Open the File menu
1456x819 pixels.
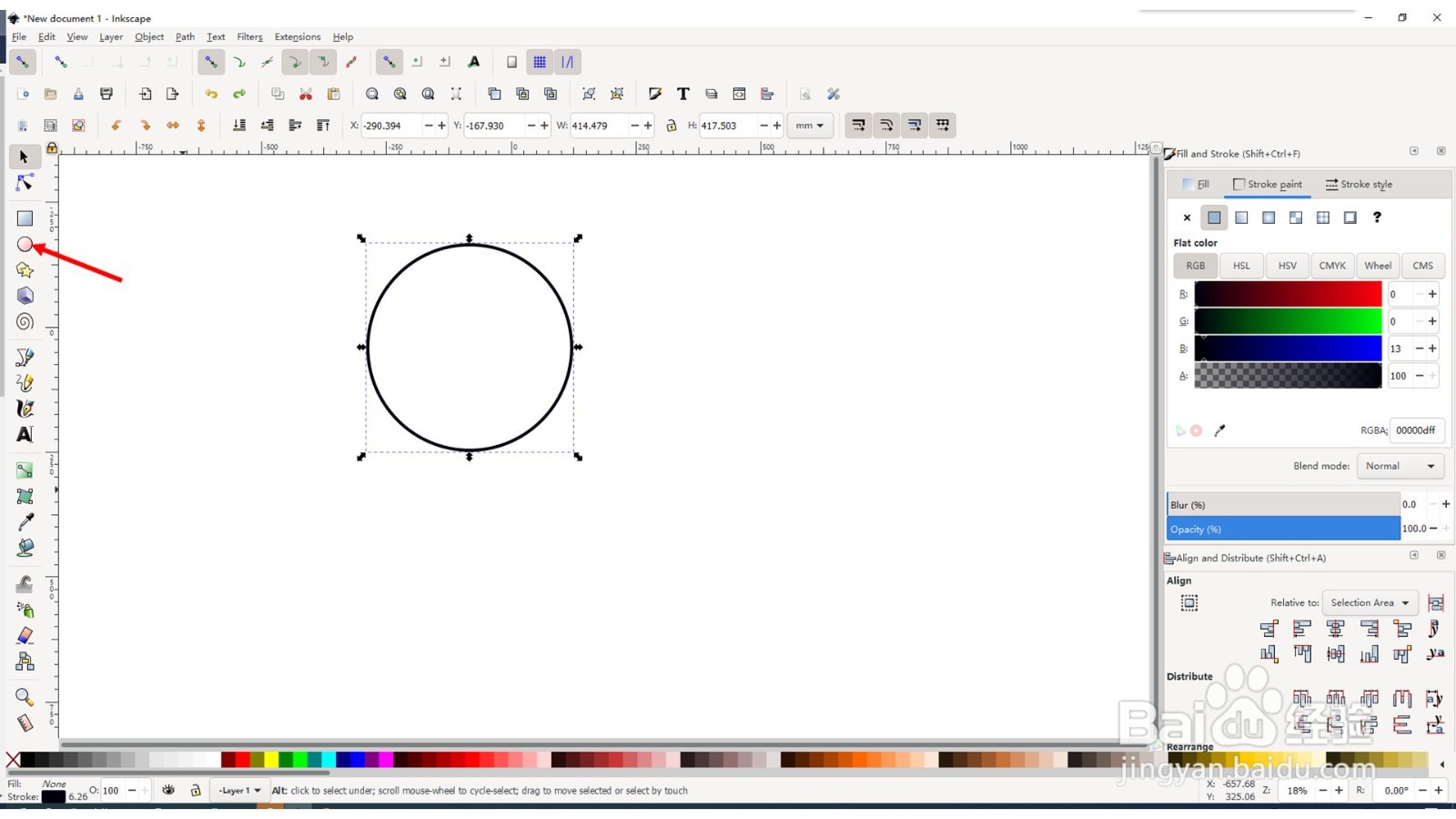(19, 37)
